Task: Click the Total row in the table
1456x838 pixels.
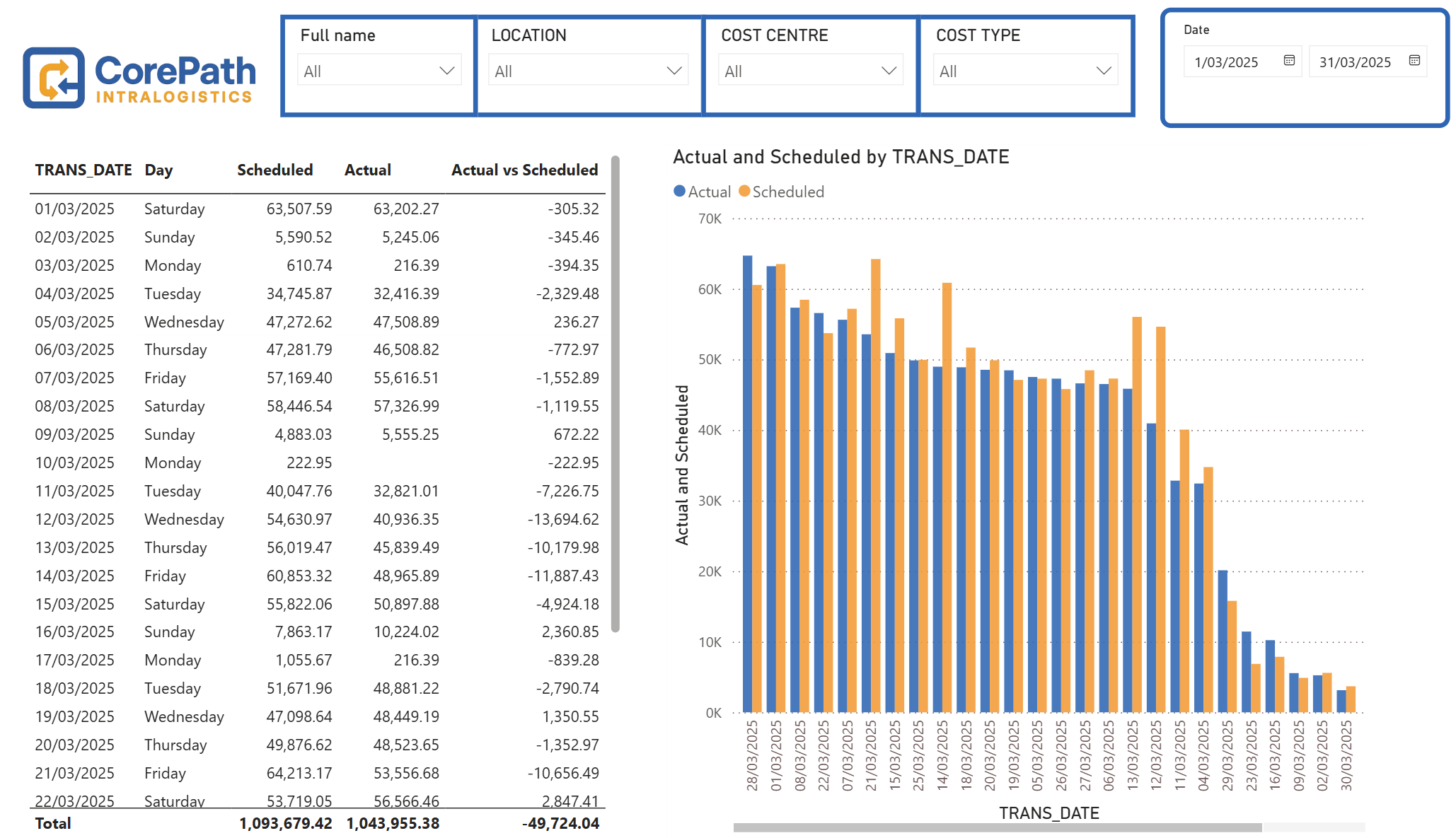Action: (x=52, y=823)
